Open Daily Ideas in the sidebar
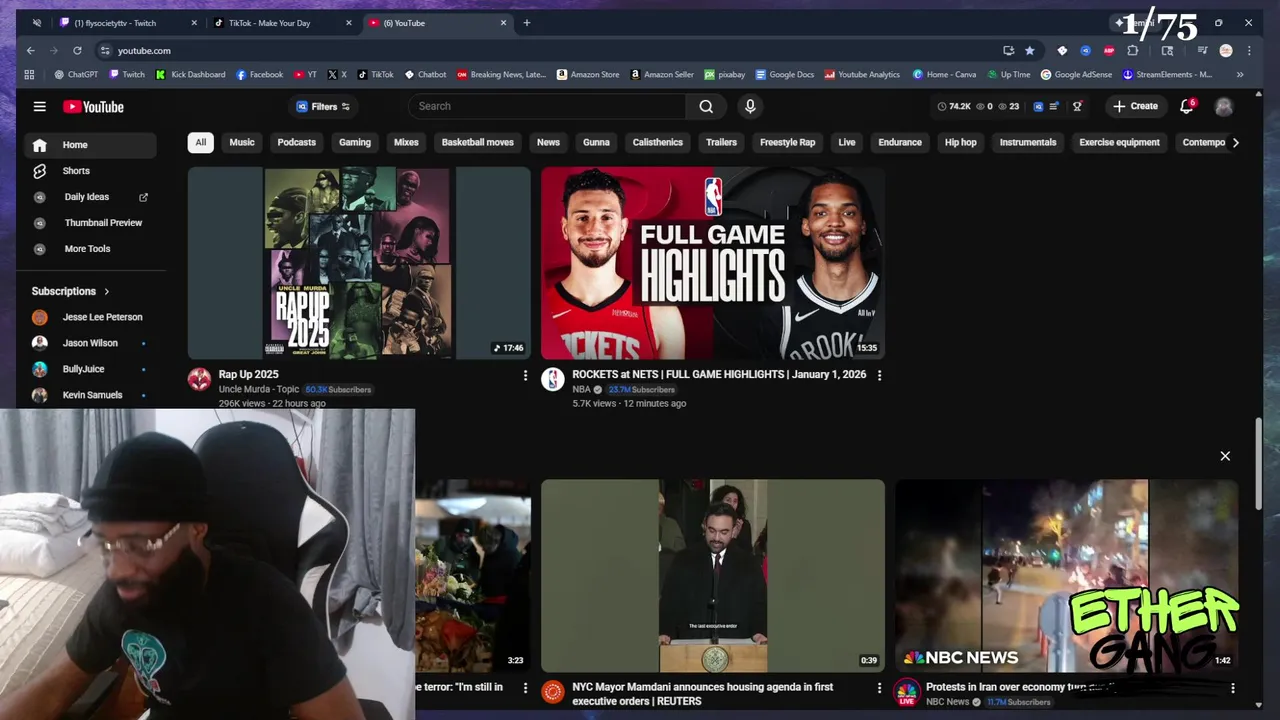 [90, 197]
